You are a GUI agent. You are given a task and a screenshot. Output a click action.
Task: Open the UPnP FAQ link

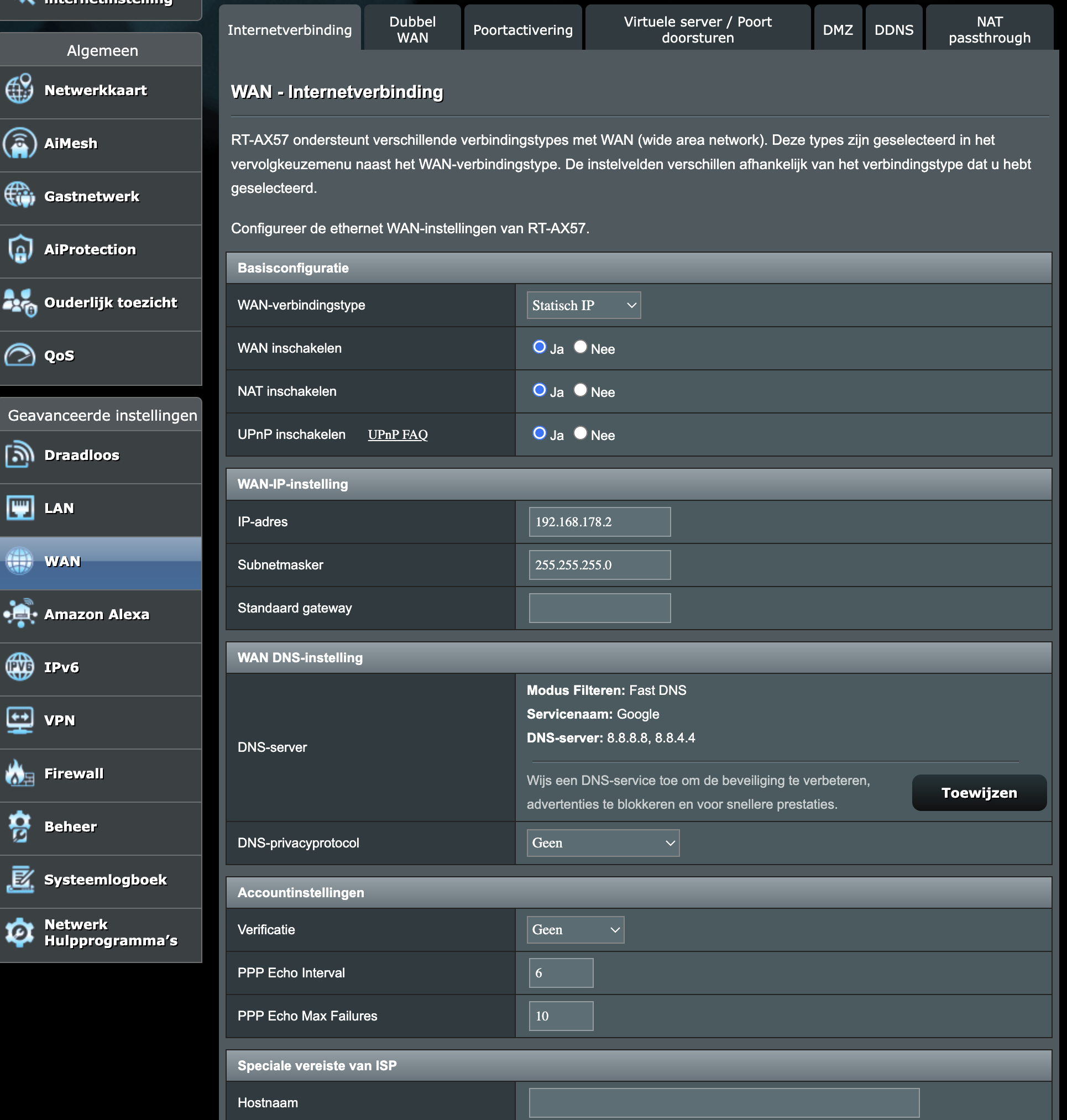point(397,435)
